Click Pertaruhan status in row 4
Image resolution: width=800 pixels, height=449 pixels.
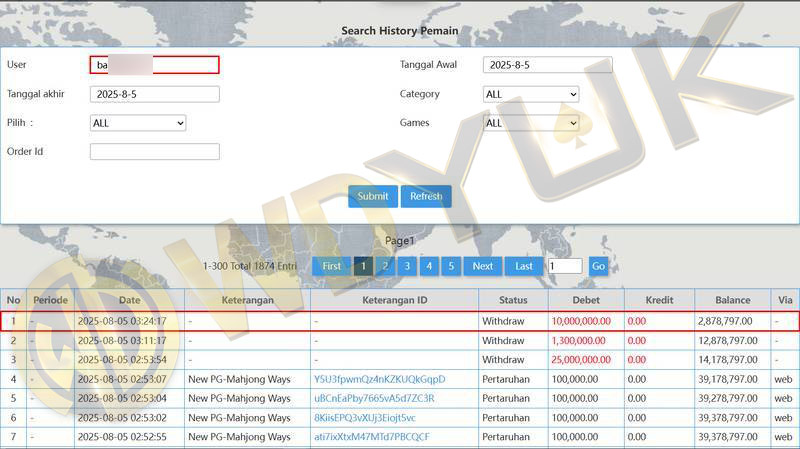[x=506, y=380]
